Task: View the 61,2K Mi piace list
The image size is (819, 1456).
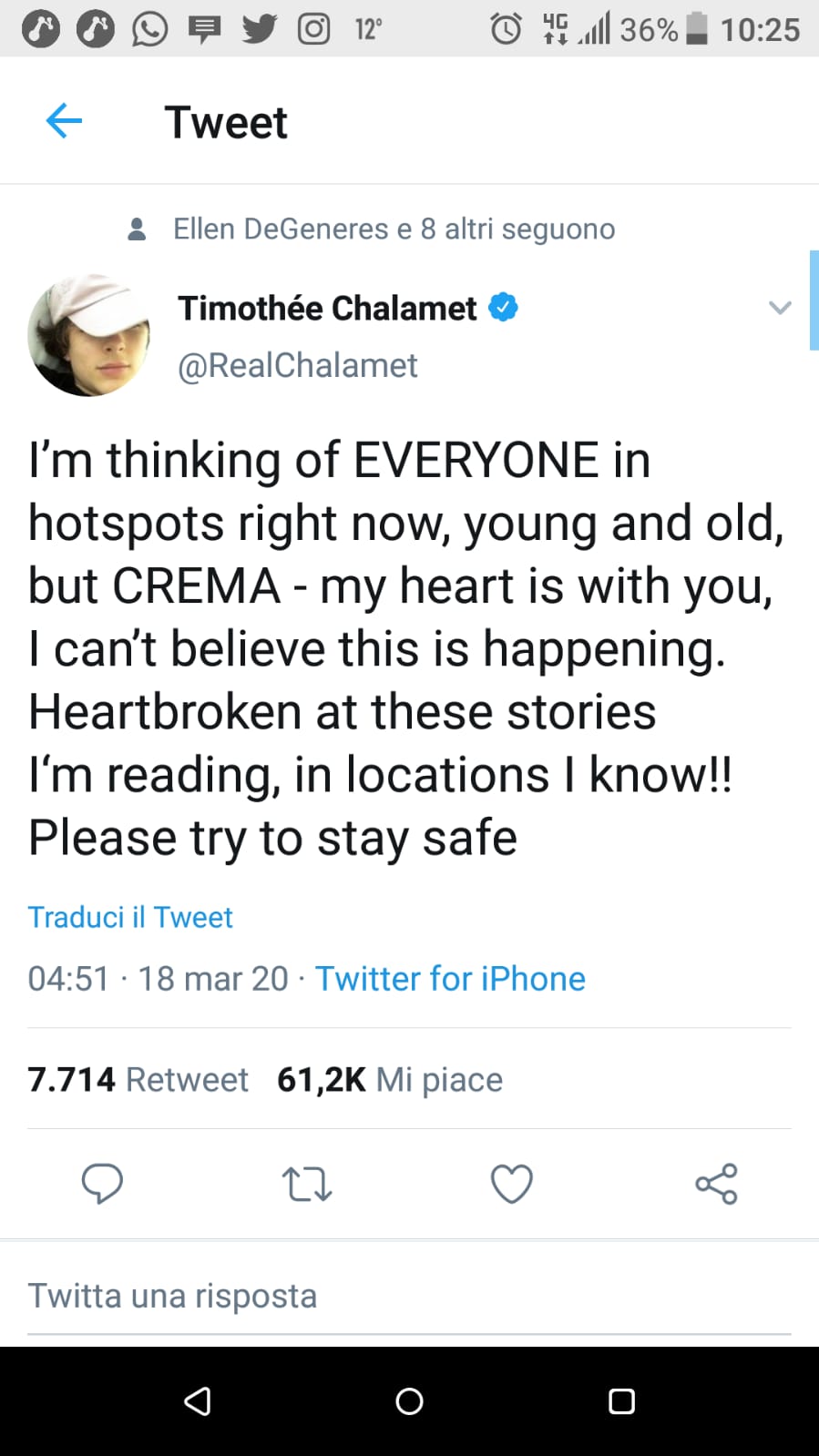Action: (390, 1079)
